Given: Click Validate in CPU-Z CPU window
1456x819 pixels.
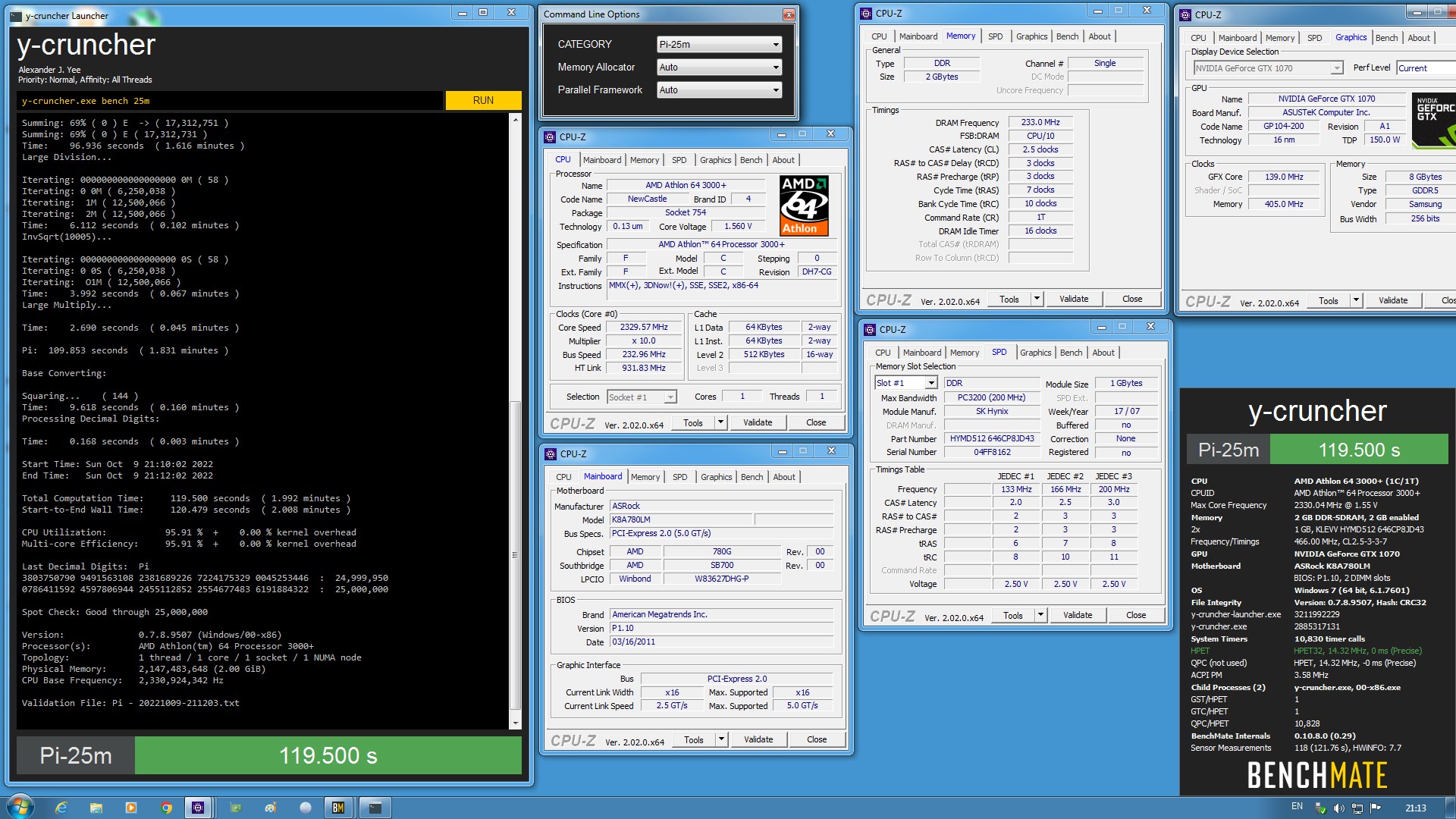Looking at the screenshot, I should (758, 422).
